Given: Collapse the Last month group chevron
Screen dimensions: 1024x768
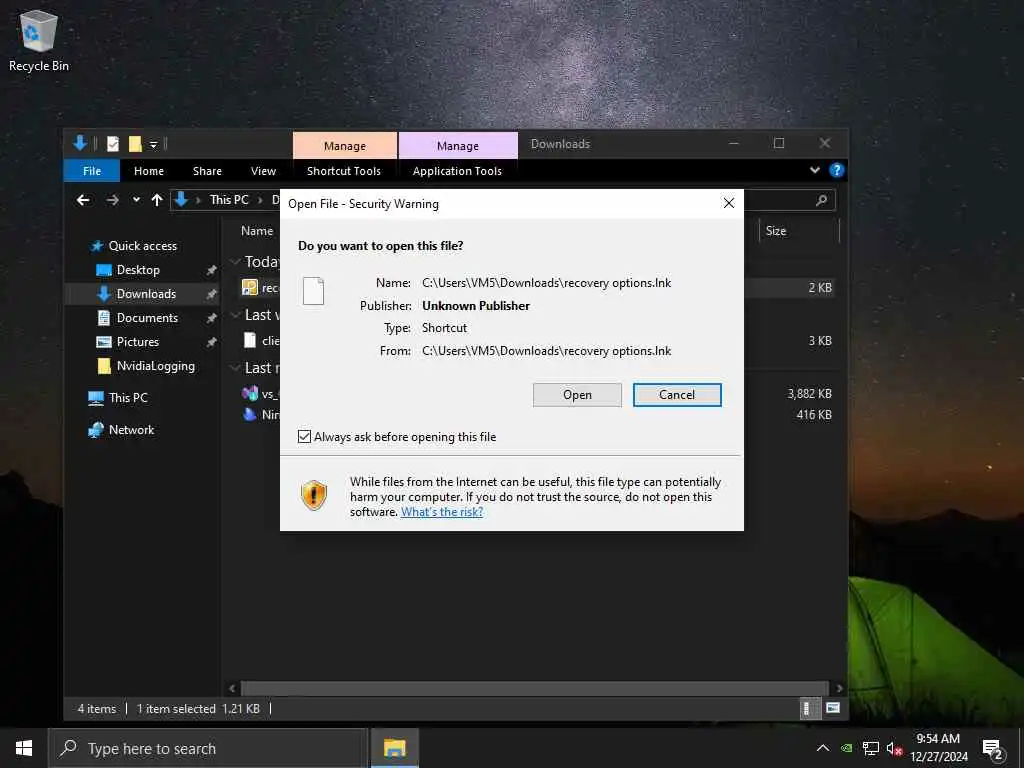Looking at the screenshot, I should pyautogui.click(x=235, y=368).
